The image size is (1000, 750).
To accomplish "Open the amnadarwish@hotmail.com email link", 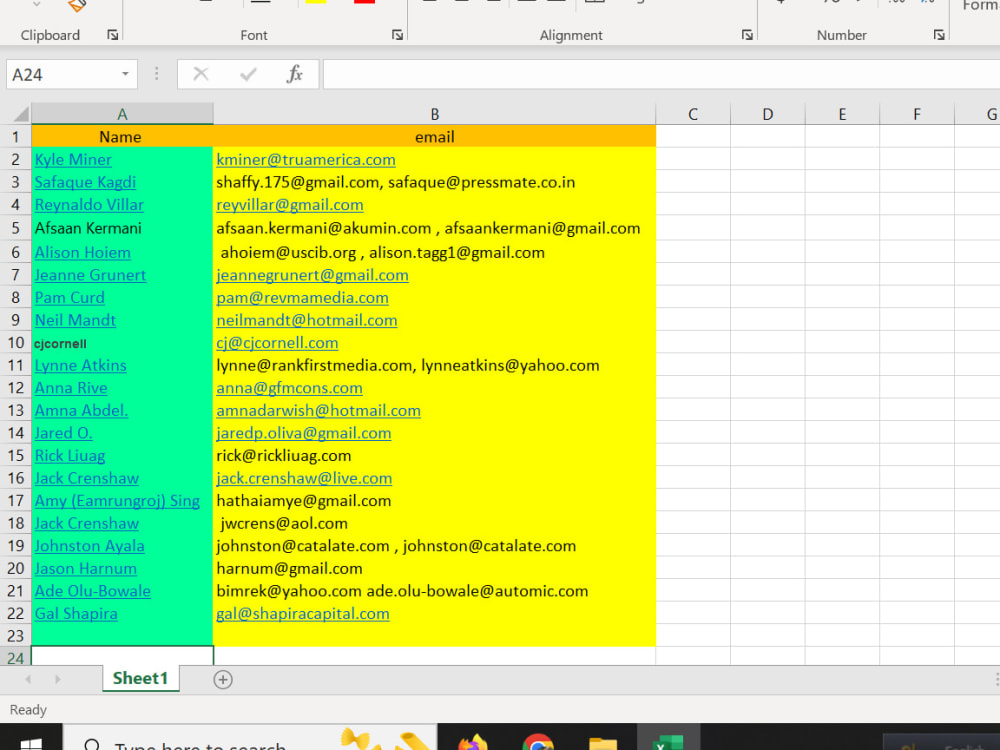I will pyautogui.click(x=318, y=411).
